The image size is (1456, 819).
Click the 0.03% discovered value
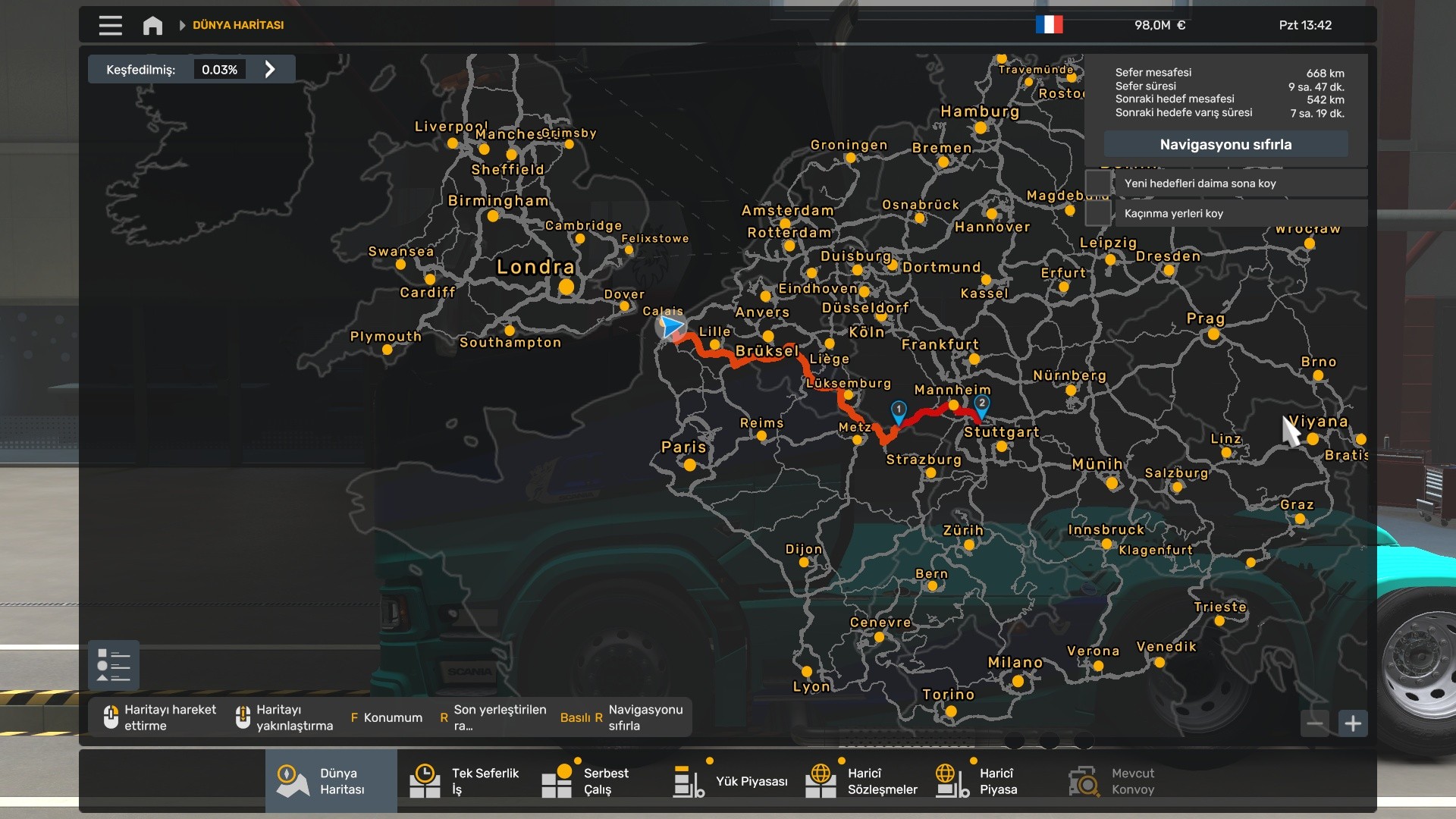pyautogui.click(x=219, y=70)
